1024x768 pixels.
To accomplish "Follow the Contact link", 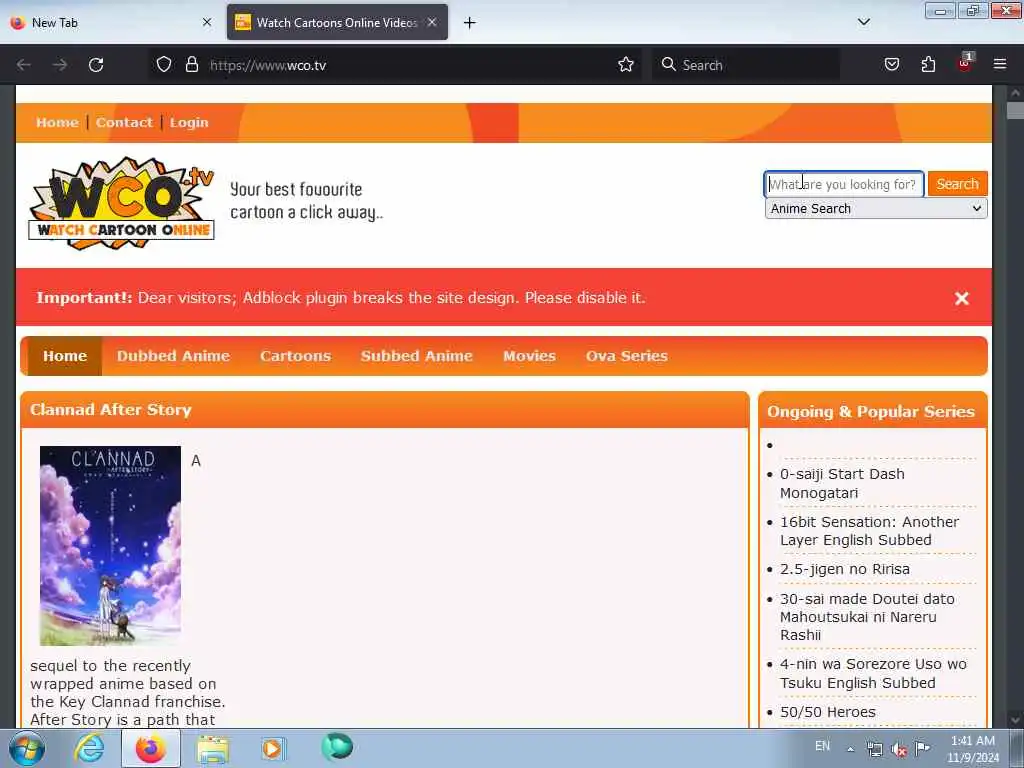I will coord(124,123).
